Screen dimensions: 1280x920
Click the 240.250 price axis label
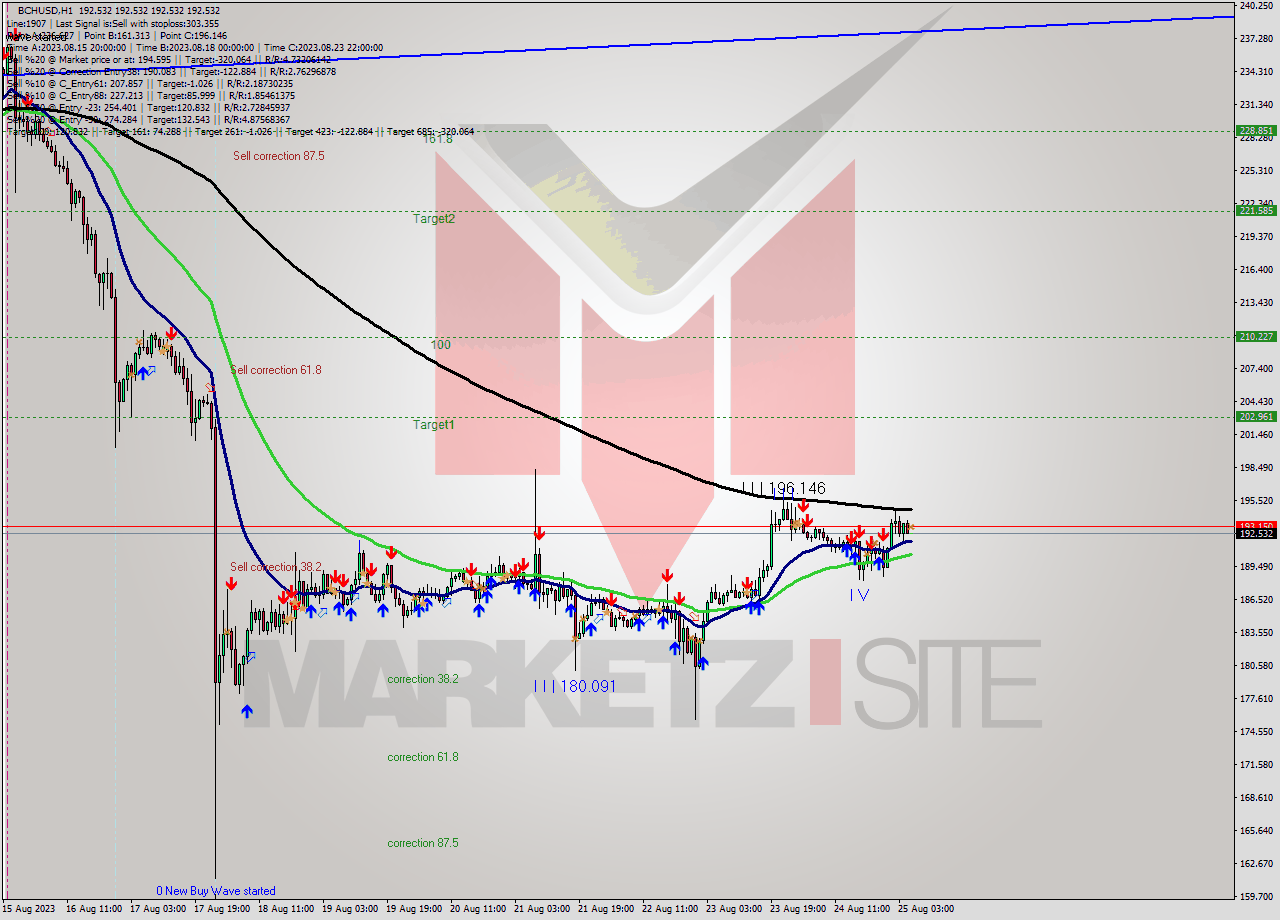[x=1256, y=6]
